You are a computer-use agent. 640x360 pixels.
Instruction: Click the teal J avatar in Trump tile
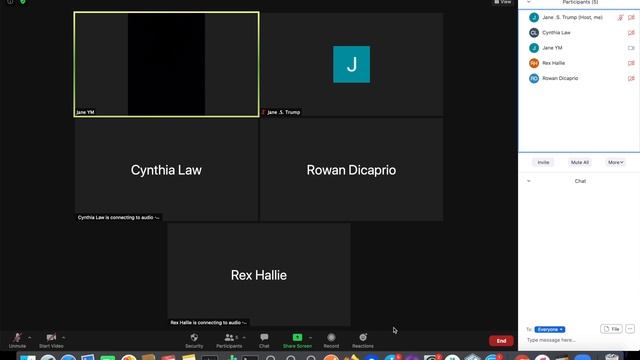pos(351,64)
